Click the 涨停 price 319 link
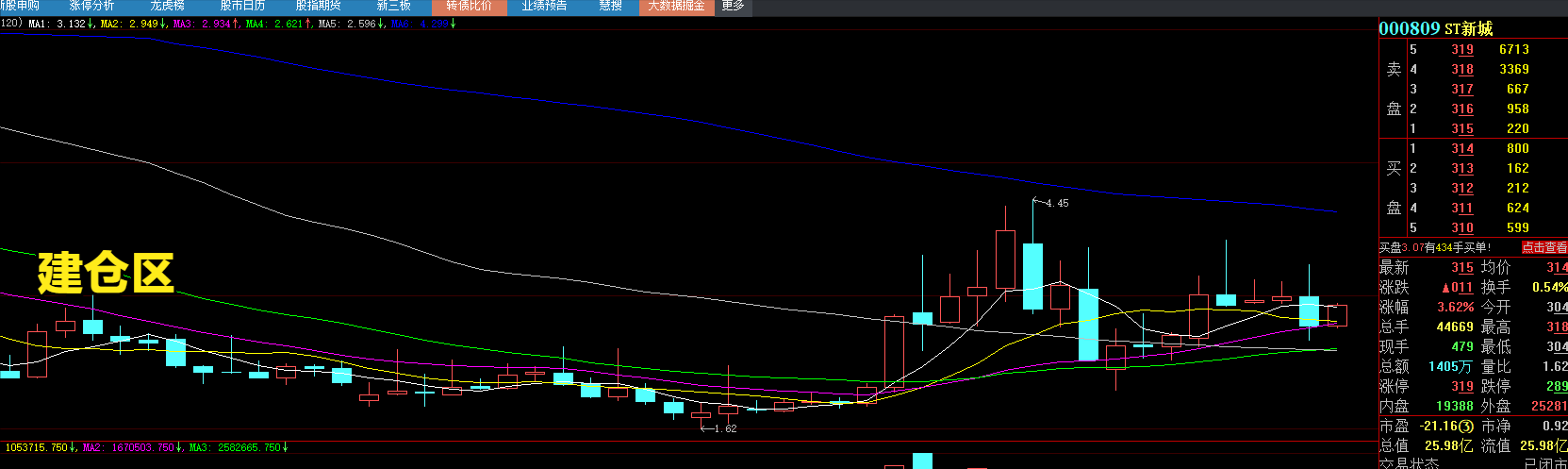 click(1461, 387)
